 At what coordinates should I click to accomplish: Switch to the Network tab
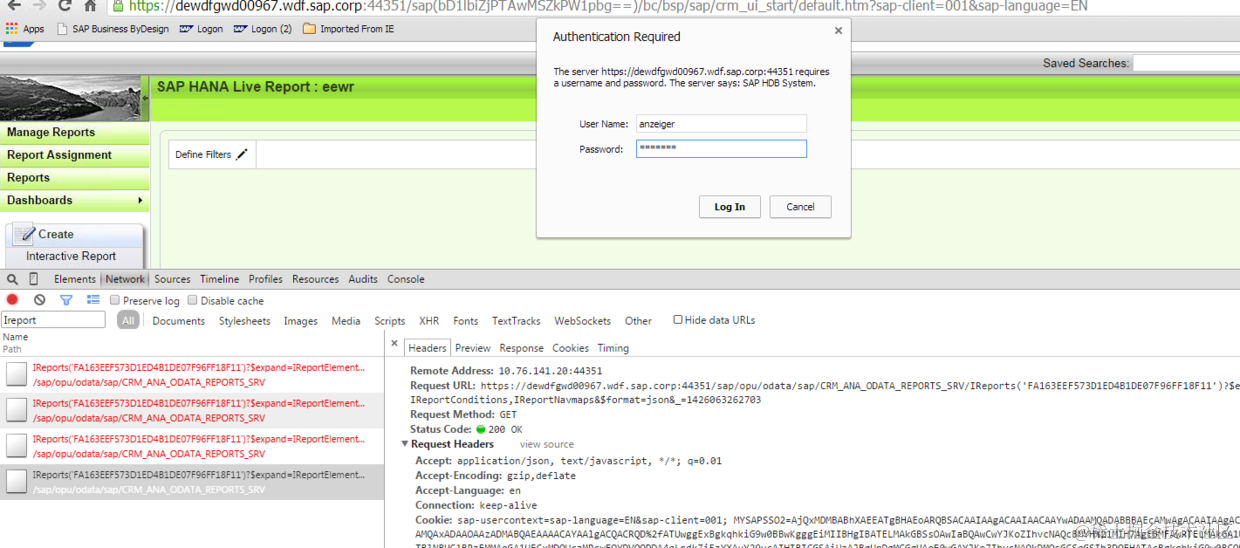[x=125, y=280]
